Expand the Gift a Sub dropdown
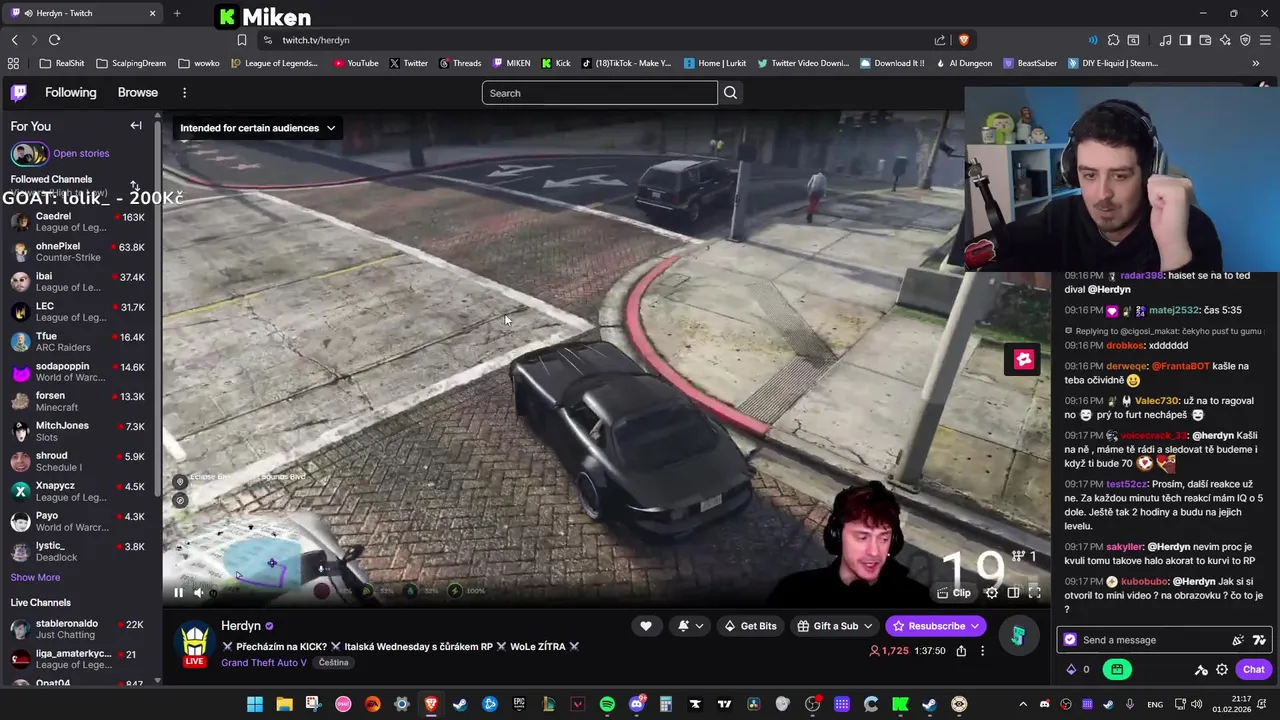Screen dimensions: 1280x720 (835, 626)
